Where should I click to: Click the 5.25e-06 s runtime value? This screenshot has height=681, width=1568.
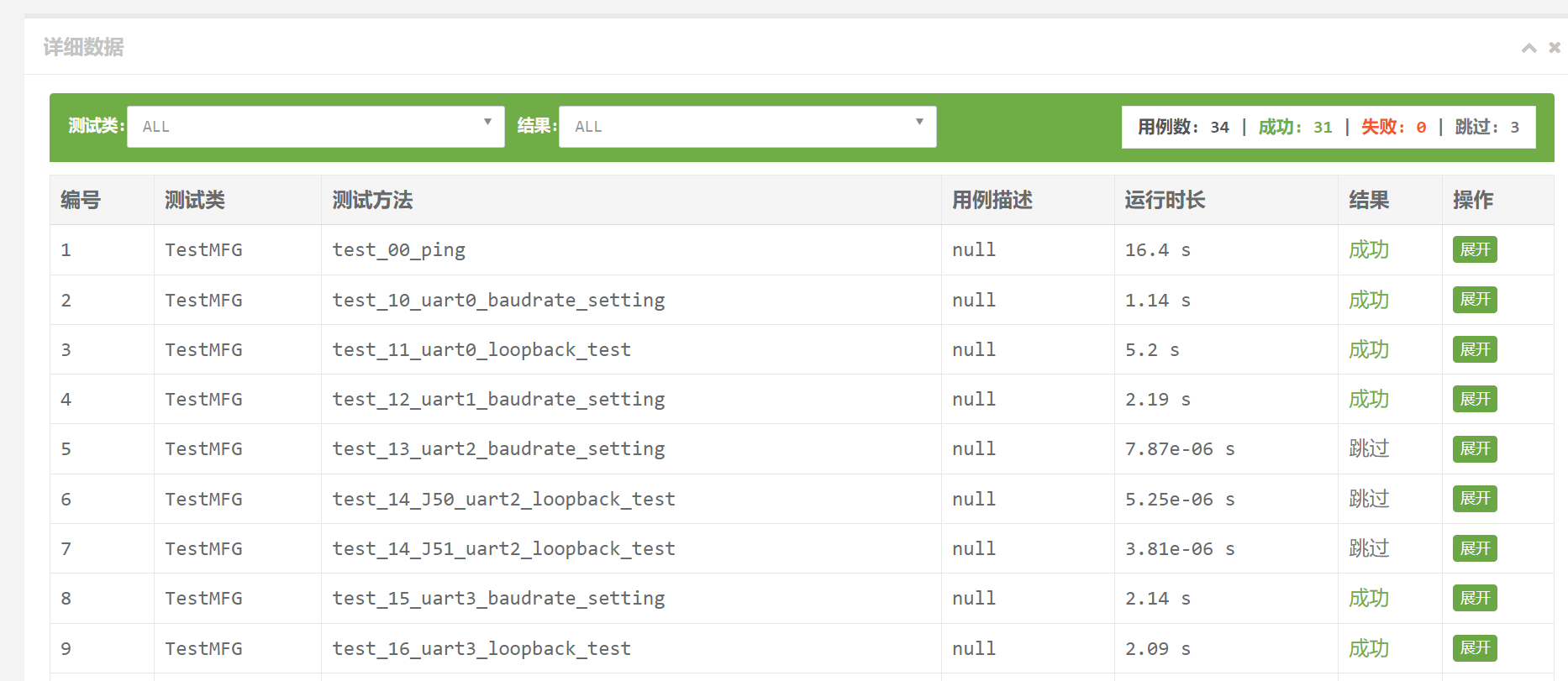pyautogui.click(x=1180, y=500)
